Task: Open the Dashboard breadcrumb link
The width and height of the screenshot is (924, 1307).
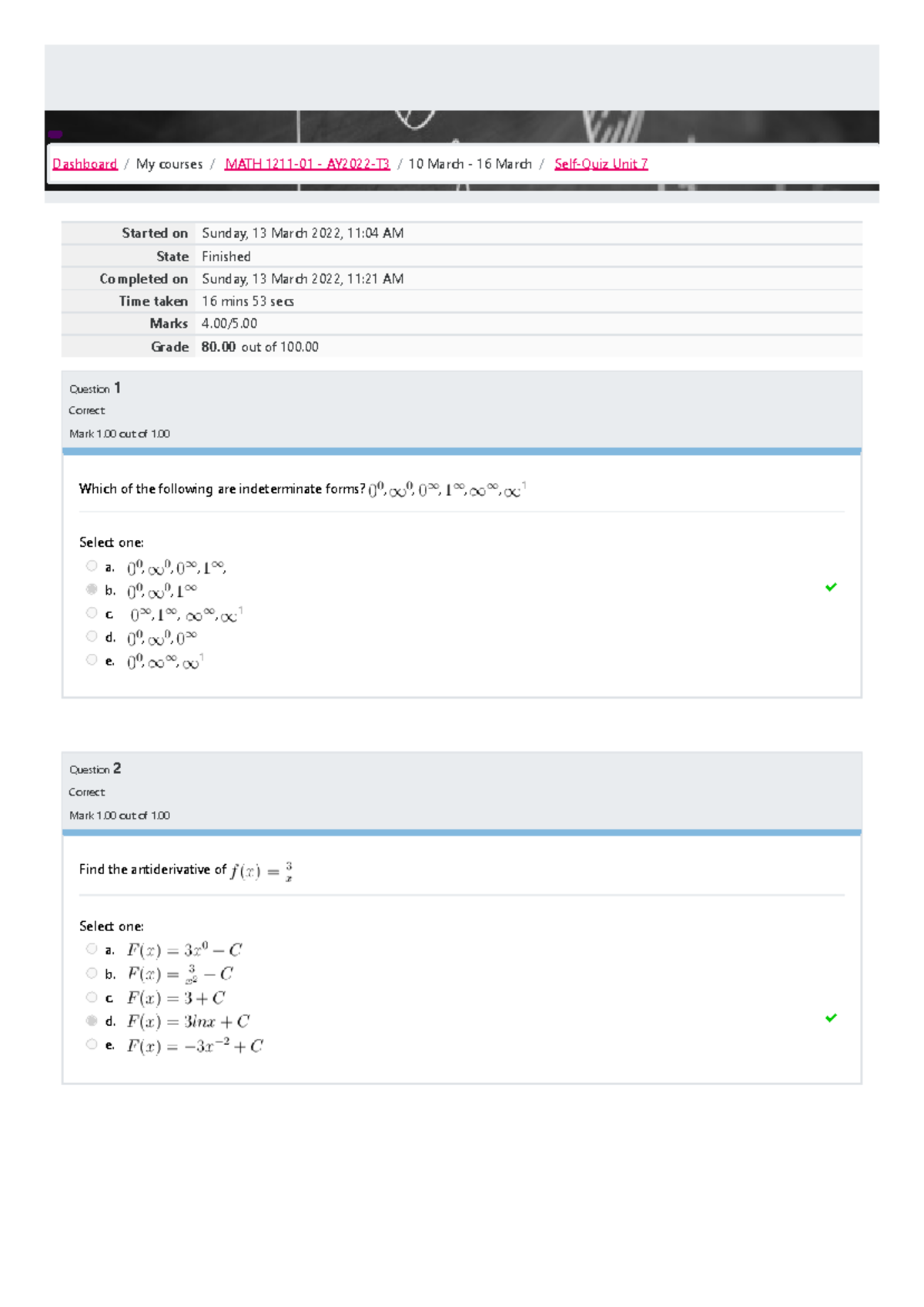Action: coord(85,164)
